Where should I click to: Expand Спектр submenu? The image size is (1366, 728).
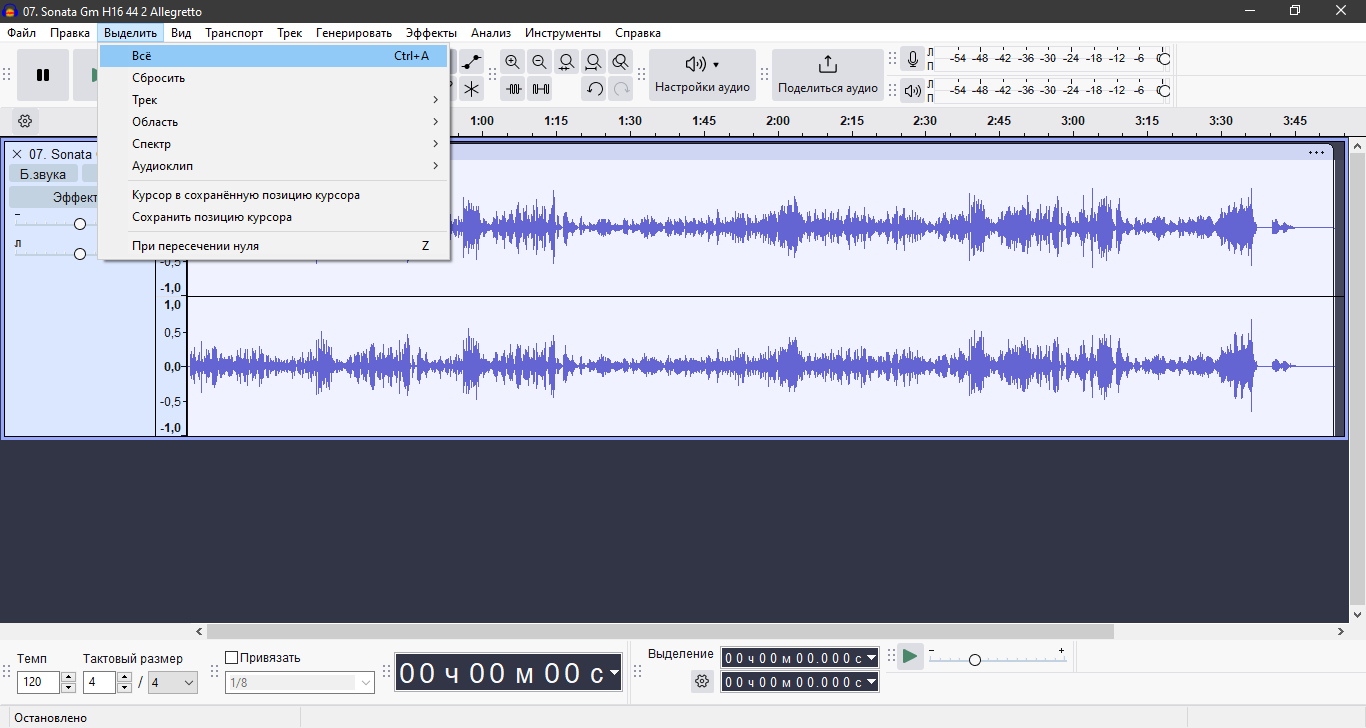274,144
